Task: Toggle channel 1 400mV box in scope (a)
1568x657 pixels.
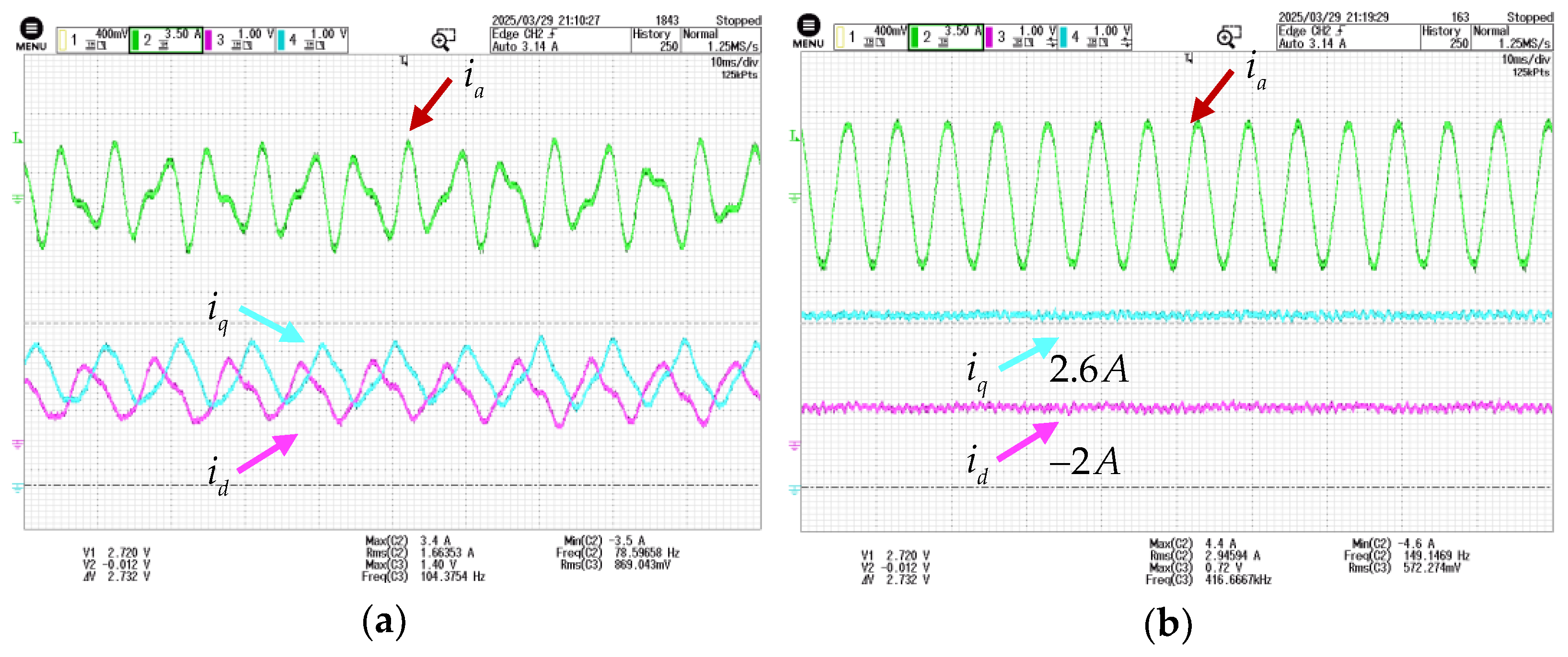Action: [92, 40]
